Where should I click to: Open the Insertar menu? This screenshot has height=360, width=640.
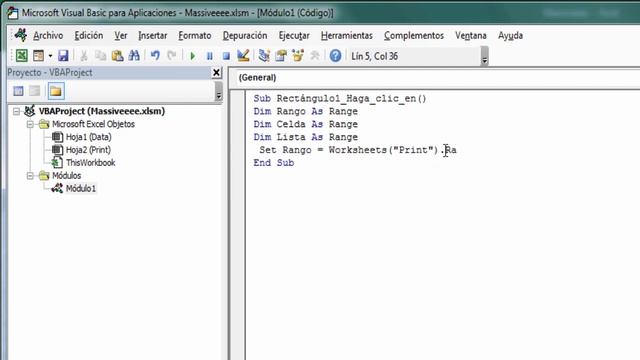point(153,36)
